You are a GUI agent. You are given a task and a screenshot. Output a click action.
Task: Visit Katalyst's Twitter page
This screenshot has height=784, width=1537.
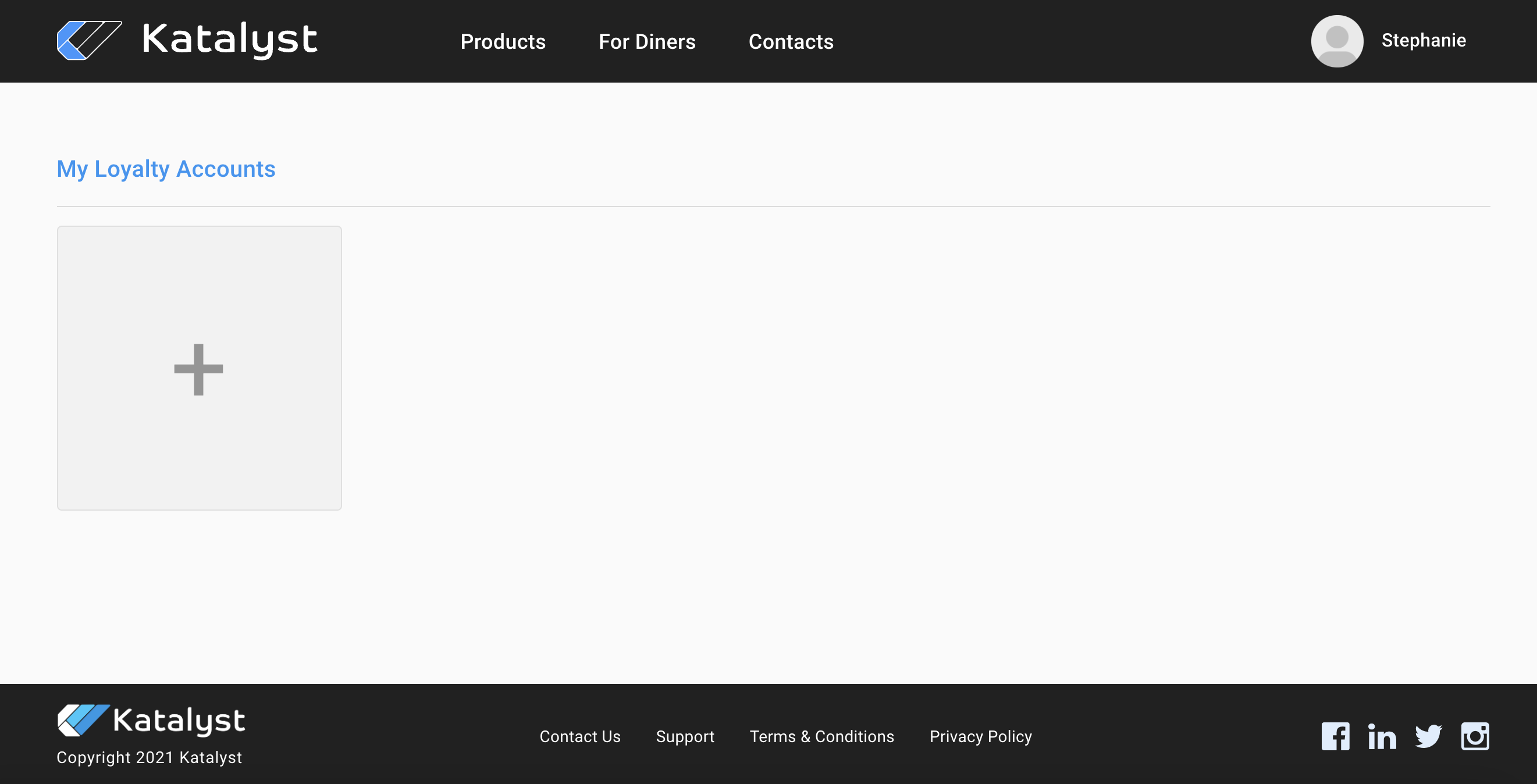[1428, 736]
